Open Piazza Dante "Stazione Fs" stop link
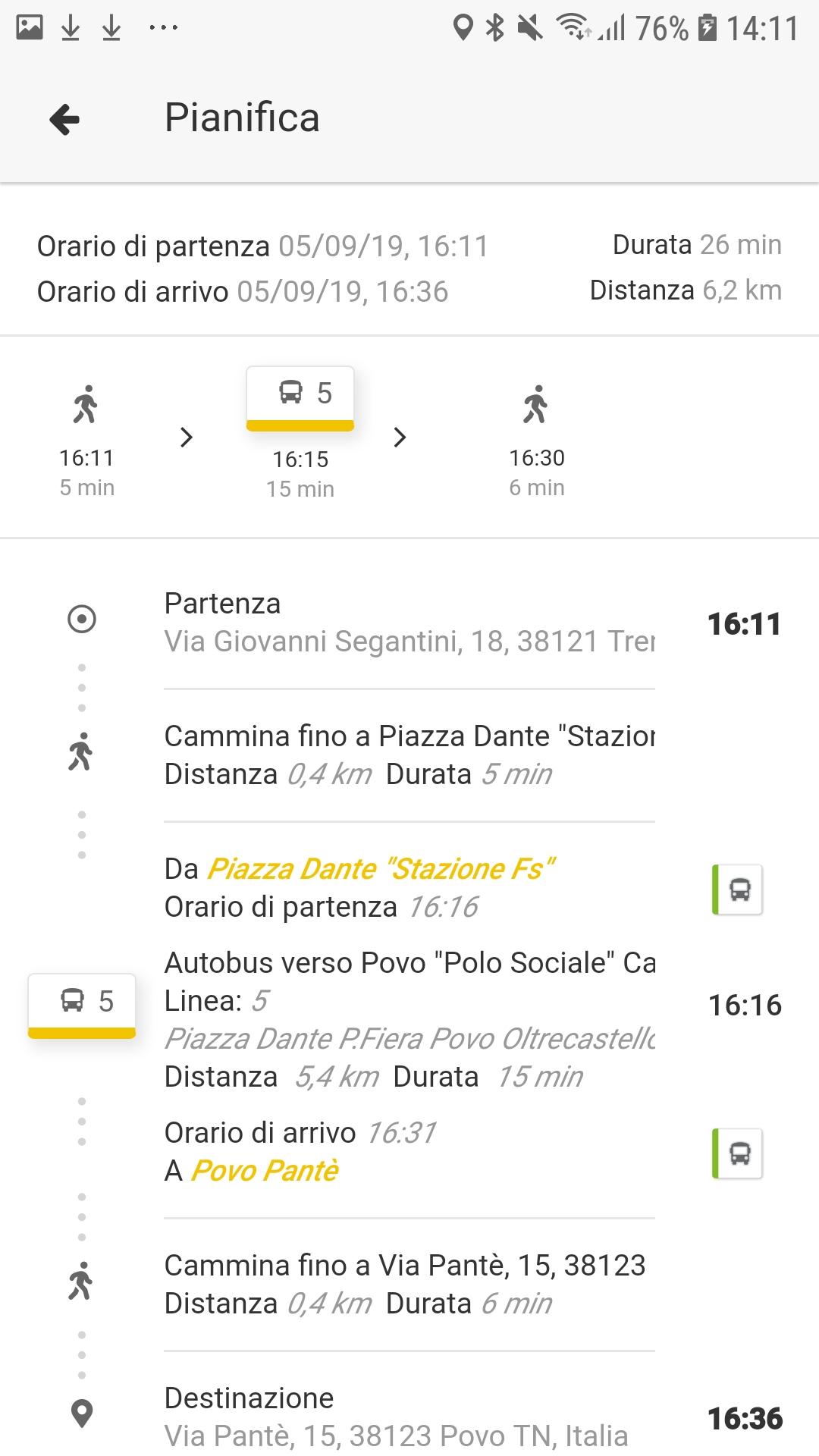Image resolution: width=819 pixels, height=1456 pixels. (x=381, y=869)
